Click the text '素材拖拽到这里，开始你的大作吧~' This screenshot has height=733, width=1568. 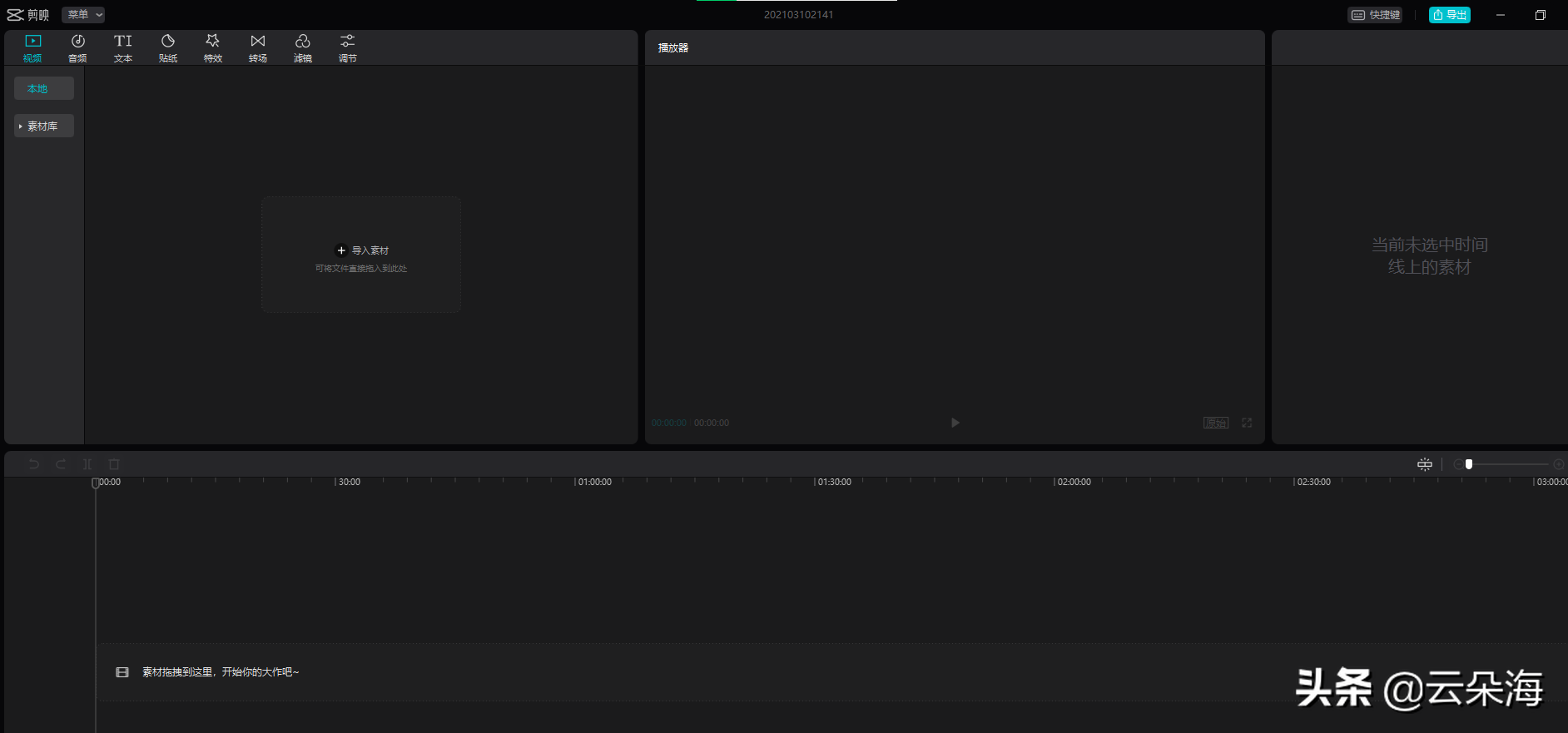click(x=221, y=672)
